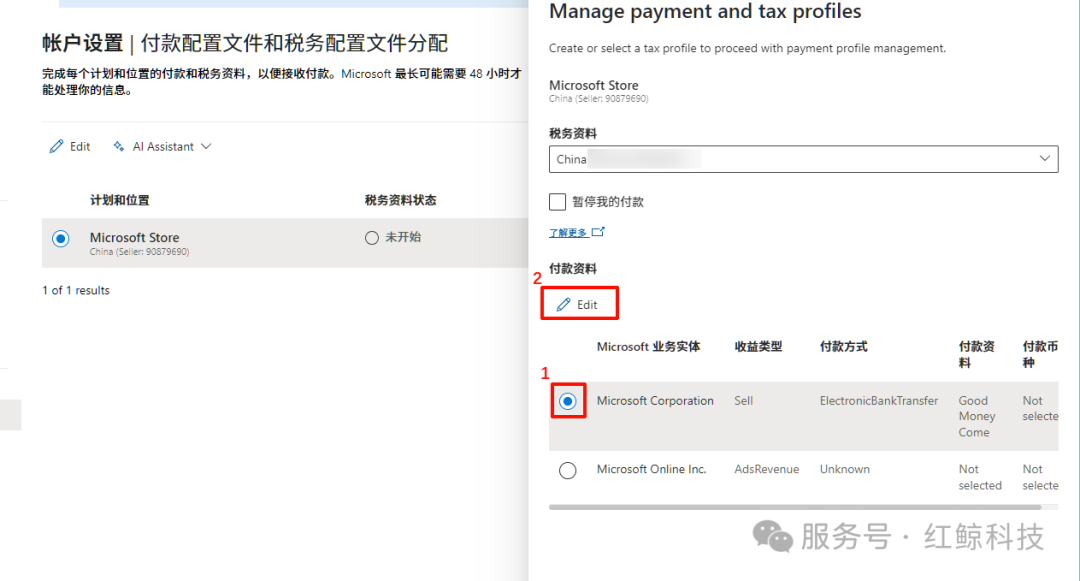
Task: Enable the 暂停我的付款 checkbox
Action: click(557, 202)
